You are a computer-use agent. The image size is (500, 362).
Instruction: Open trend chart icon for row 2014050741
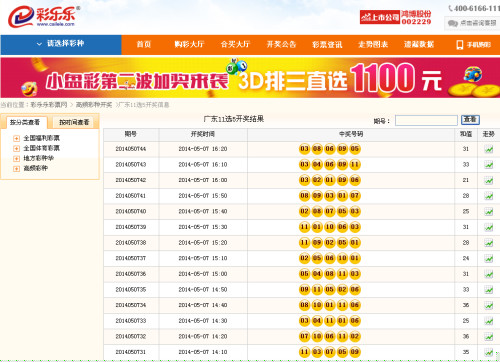click(488, 196)
